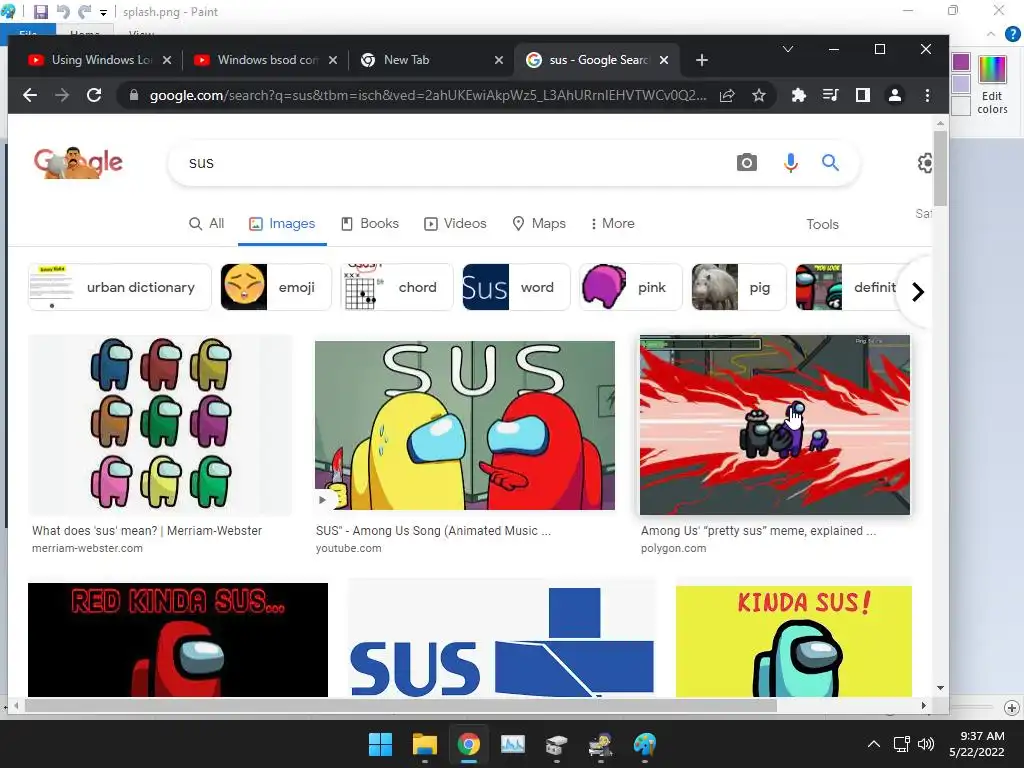Filter by 'urban dictionary' chip
Image resolution: width=1024 pixels, height=768 pixels.
point(120,287)
